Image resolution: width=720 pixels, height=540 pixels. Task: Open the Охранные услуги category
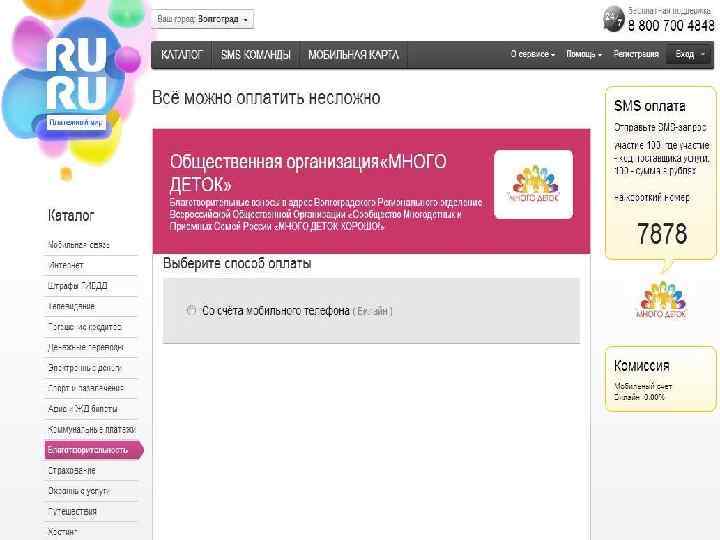(79, 491)
